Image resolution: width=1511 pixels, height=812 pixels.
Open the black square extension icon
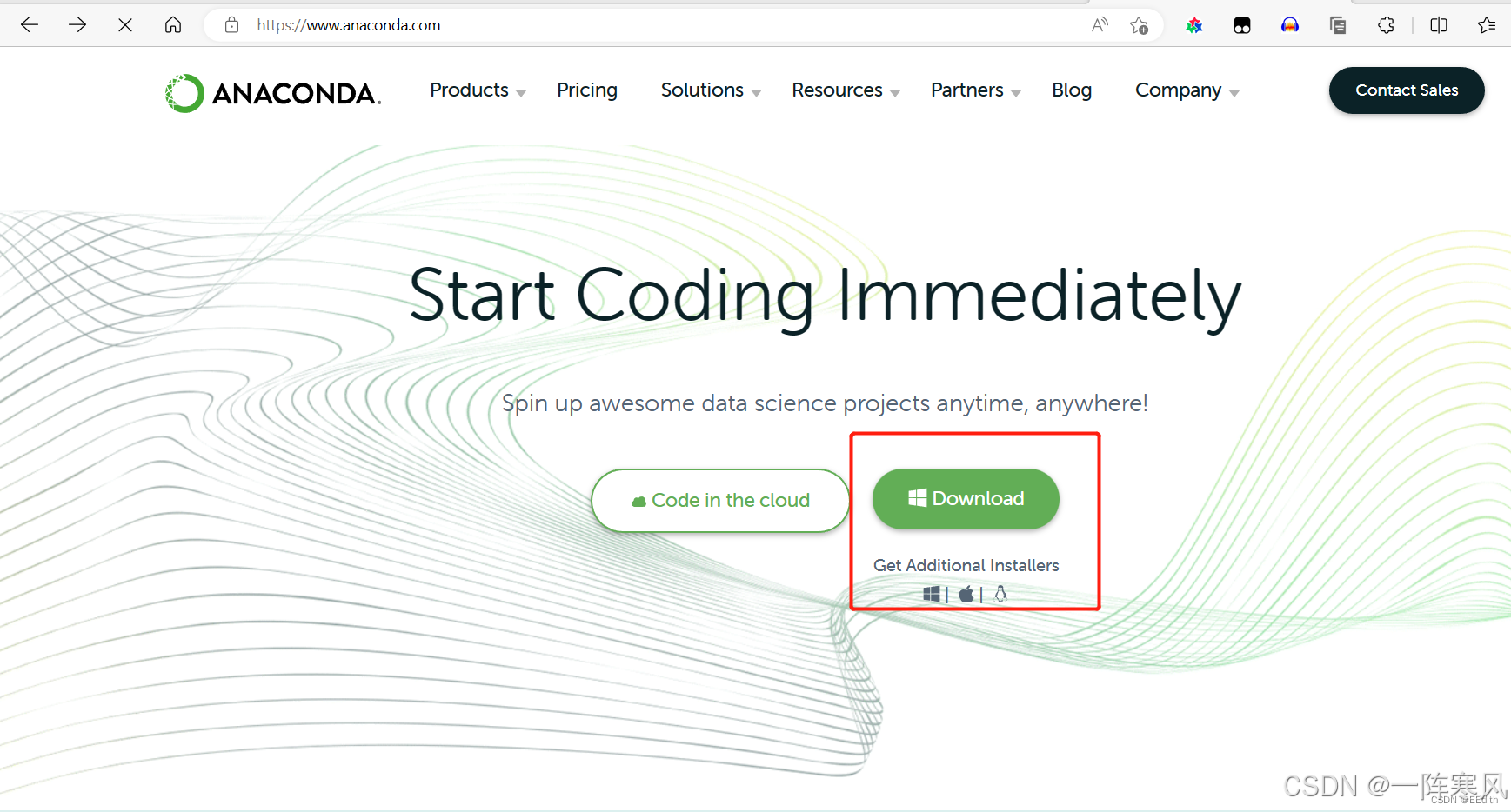click(1242, 25)
